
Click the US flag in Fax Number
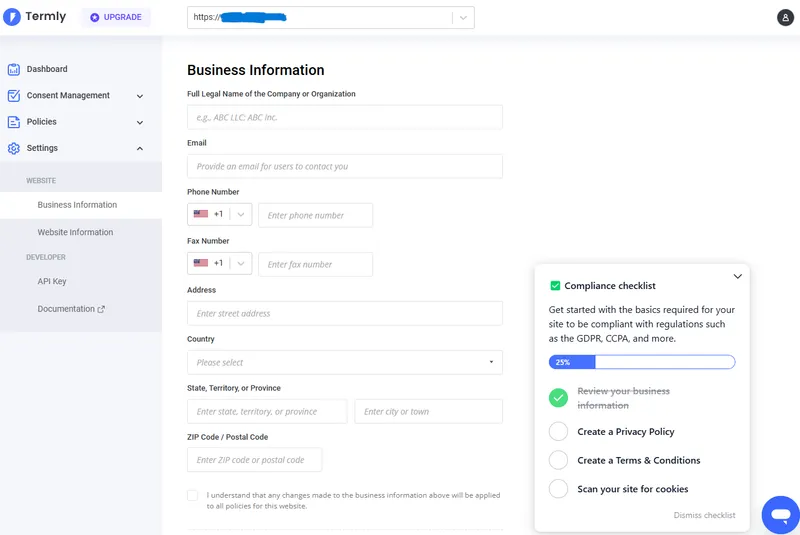[201, 263]
